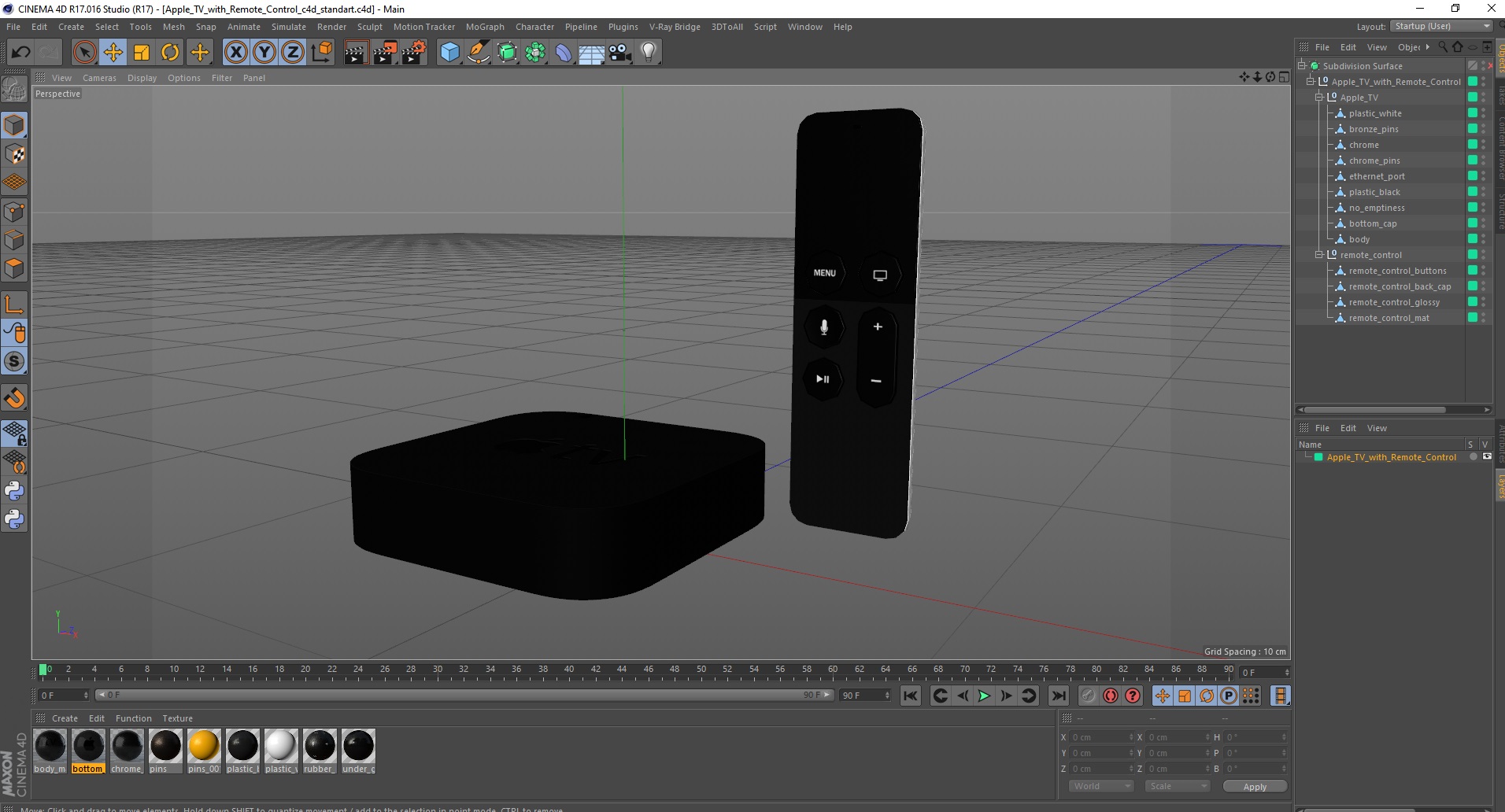This screenshot has height=812, width=1505.
Task: Open the Layout dropdown Startup (User)
Action: coord(1441,26)
